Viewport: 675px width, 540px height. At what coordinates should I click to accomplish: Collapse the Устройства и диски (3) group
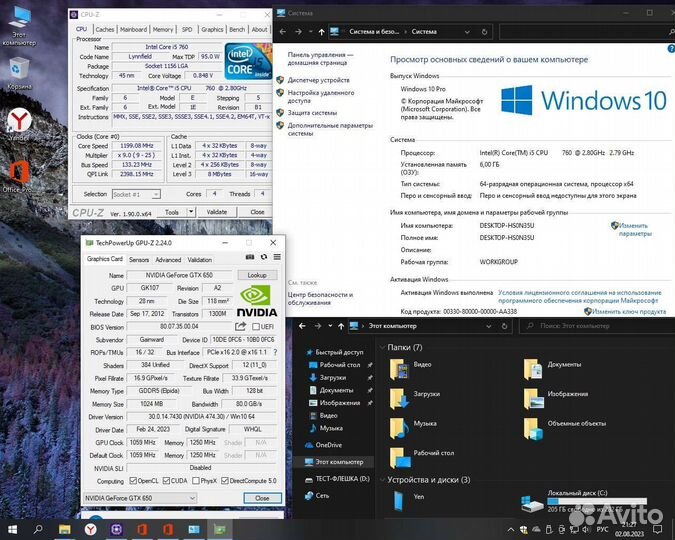point(382,479)
